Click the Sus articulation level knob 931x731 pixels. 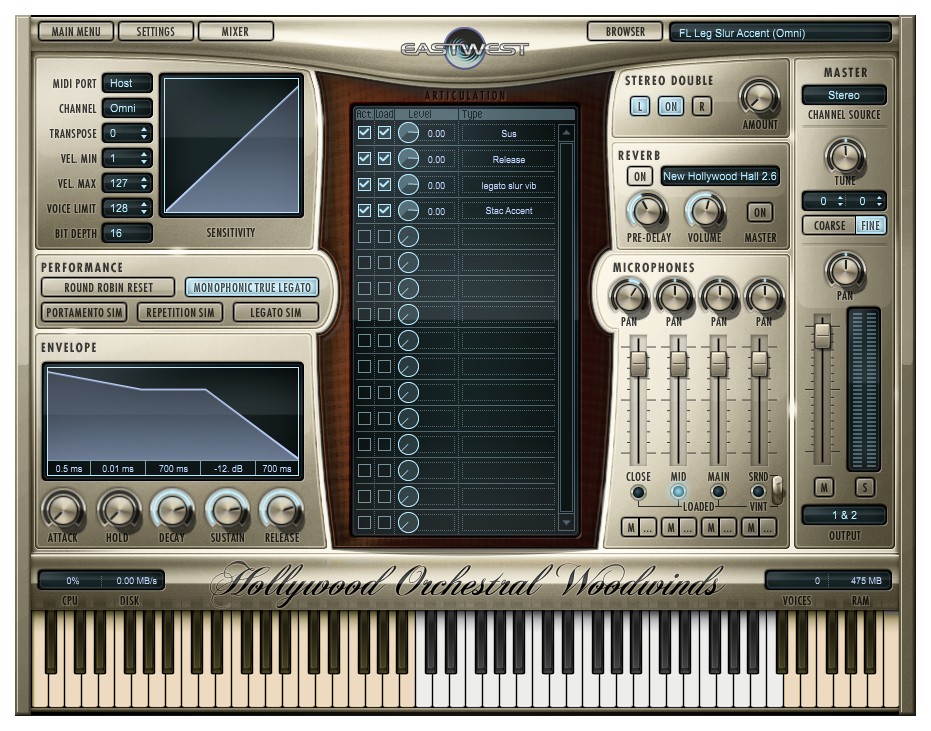click(x=408, y=133)
